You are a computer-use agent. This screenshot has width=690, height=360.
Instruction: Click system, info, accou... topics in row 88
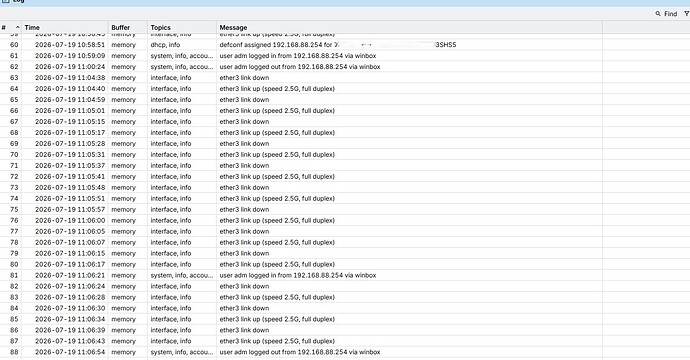coord(182,352)
